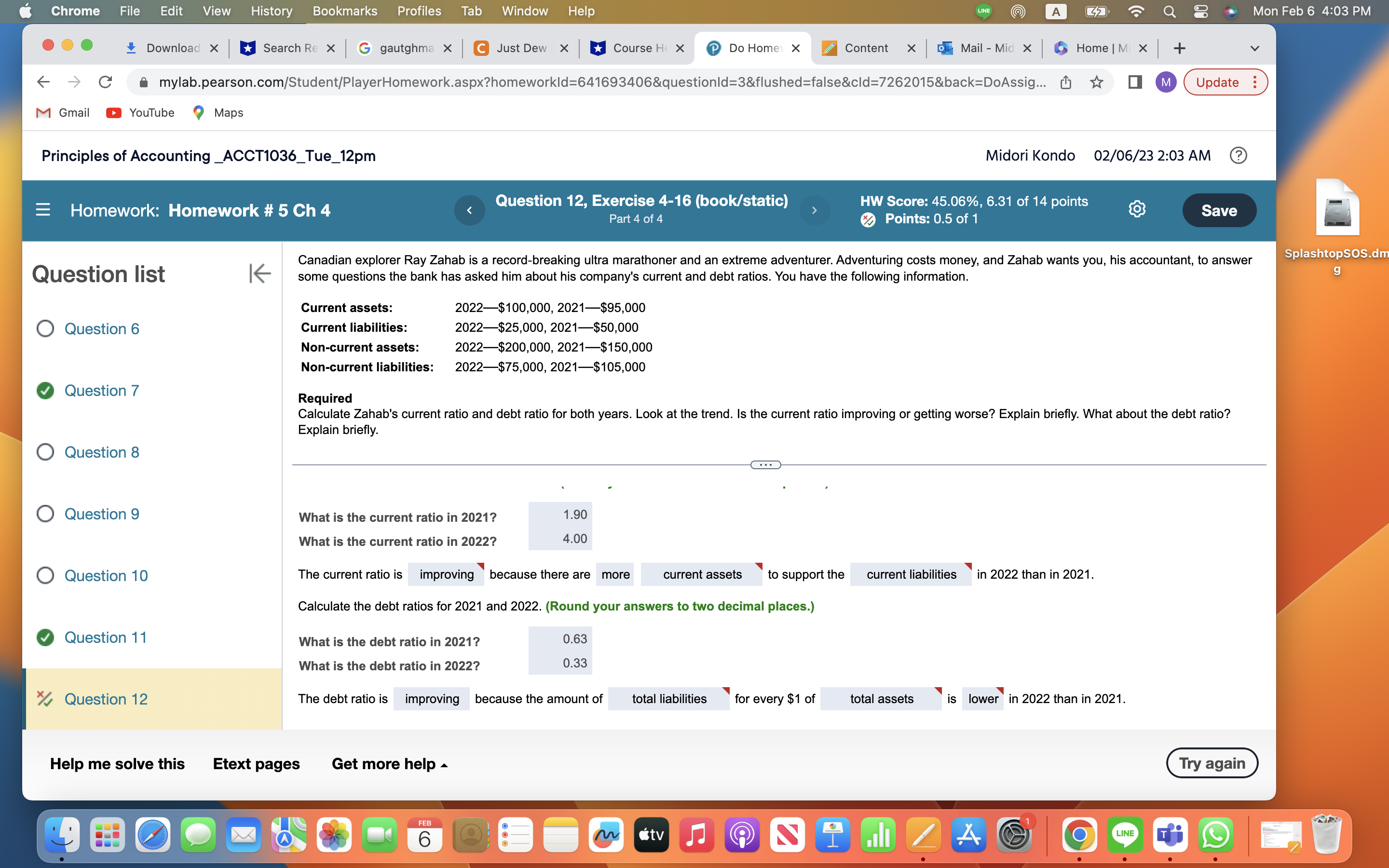
Task: Bookmark this page with the star icon
Action: pos(1097,82)
